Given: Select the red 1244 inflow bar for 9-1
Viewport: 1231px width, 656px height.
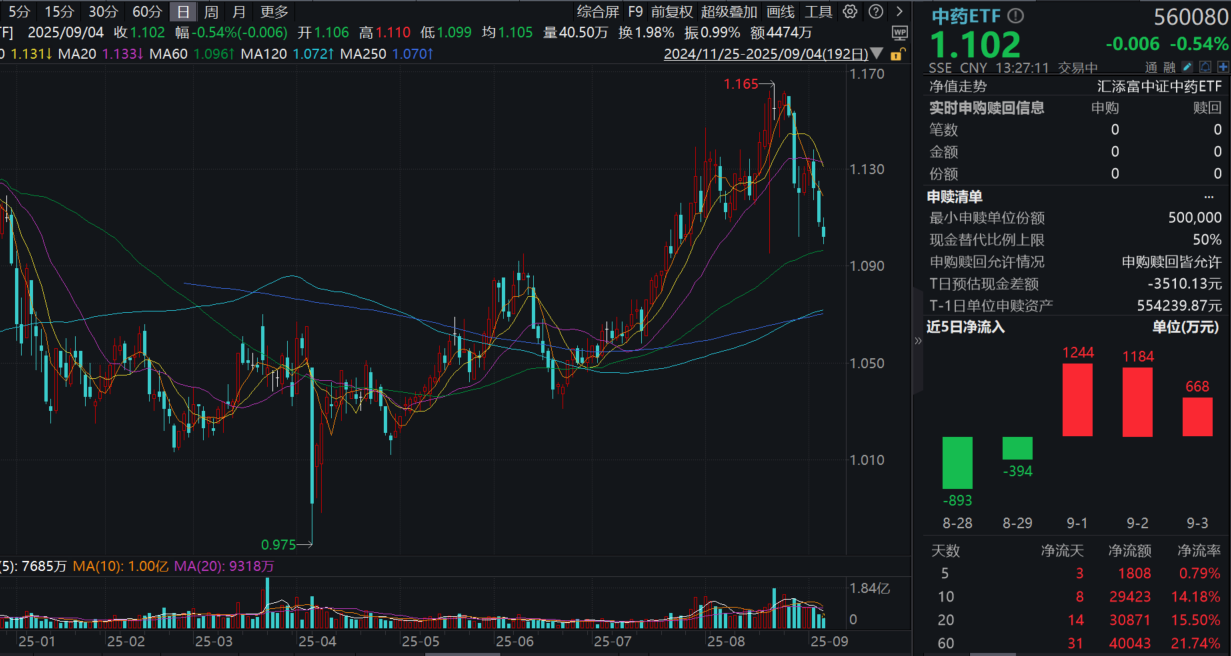Looking at the screenshot, I should coord(1077,400).
